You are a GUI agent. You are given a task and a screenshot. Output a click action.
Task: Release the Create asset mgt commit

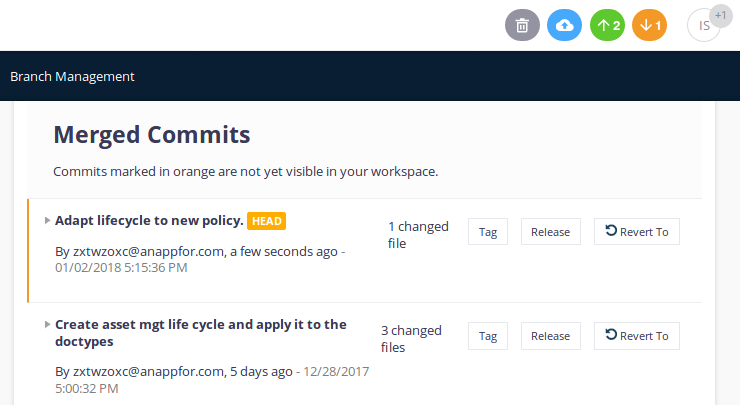551,336
